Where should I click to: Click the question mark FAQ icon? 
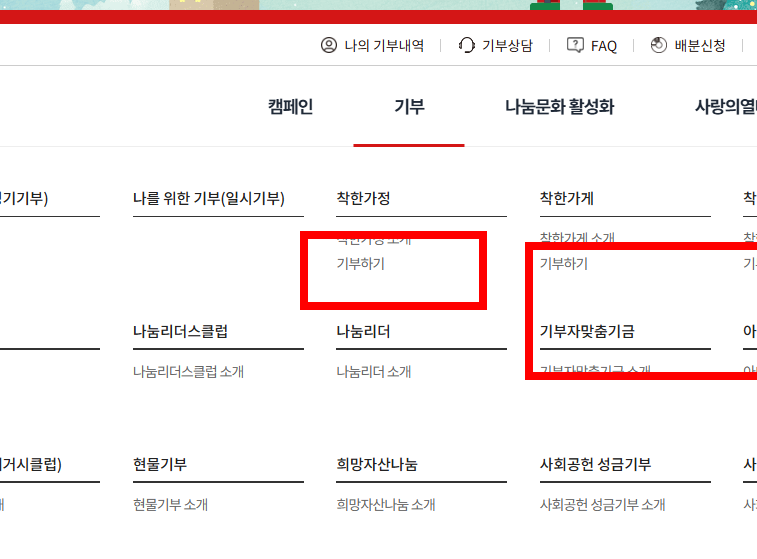575,45
